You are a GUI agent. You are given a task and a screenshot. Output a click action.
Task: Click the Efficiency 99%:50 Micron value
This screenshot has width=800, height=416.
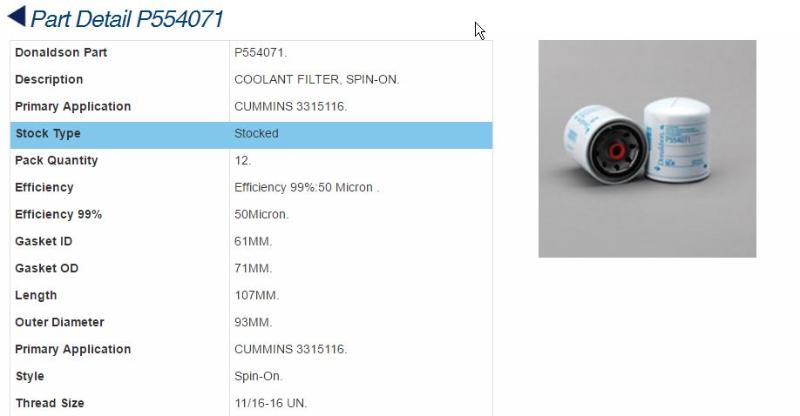(x=307, y=187)
